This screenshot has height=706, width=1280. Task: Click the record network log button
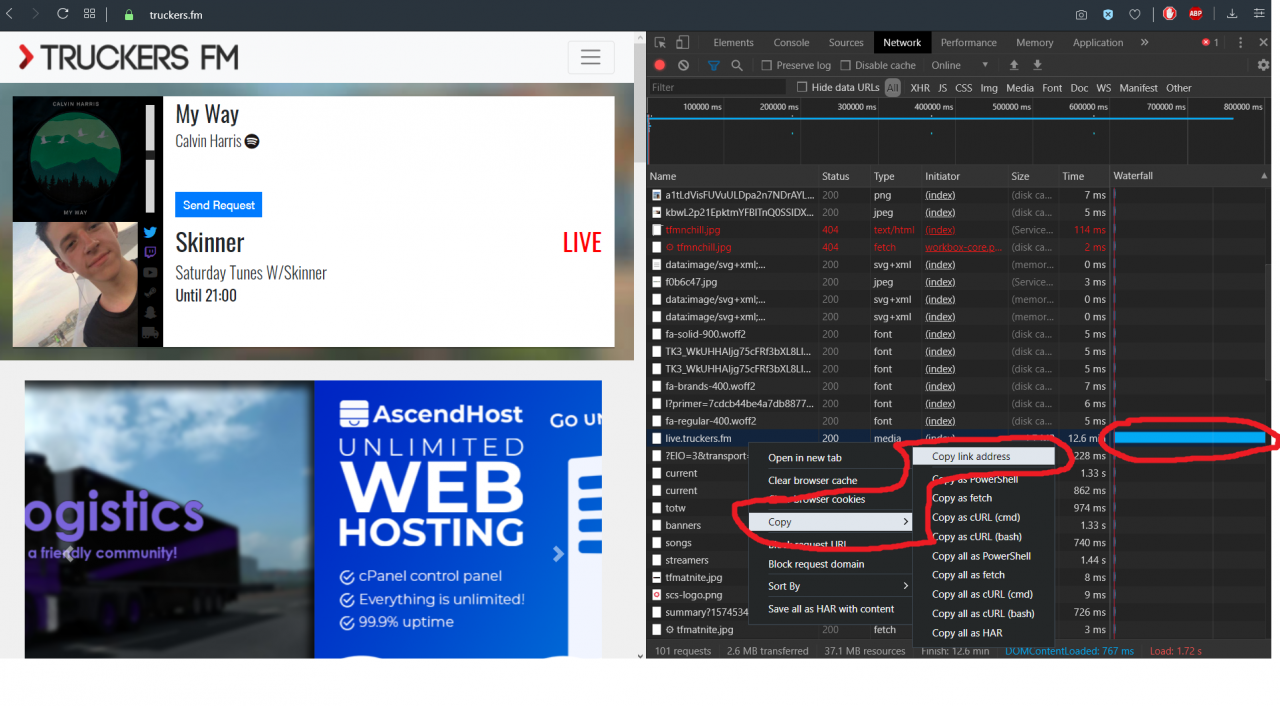point(660,65)
